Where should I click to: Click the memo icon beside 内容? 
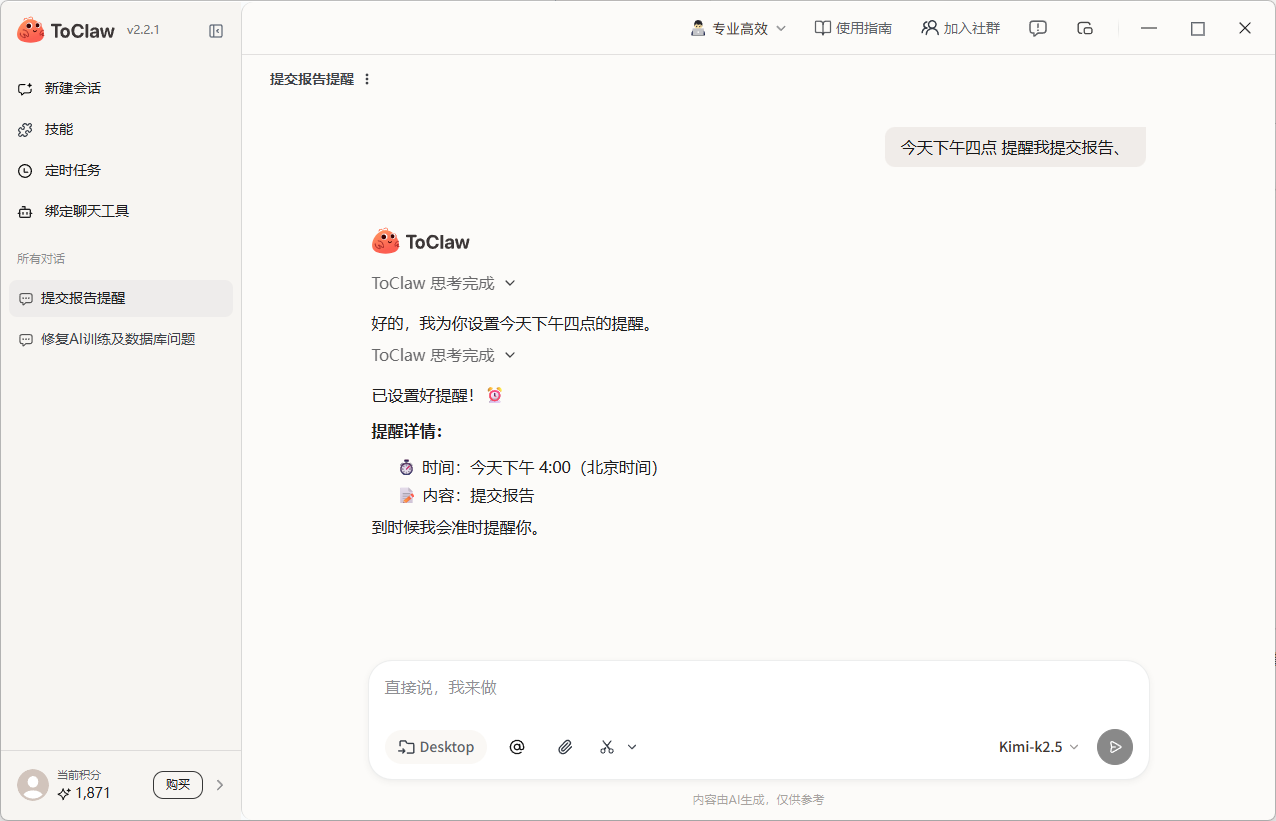(406, 495)
